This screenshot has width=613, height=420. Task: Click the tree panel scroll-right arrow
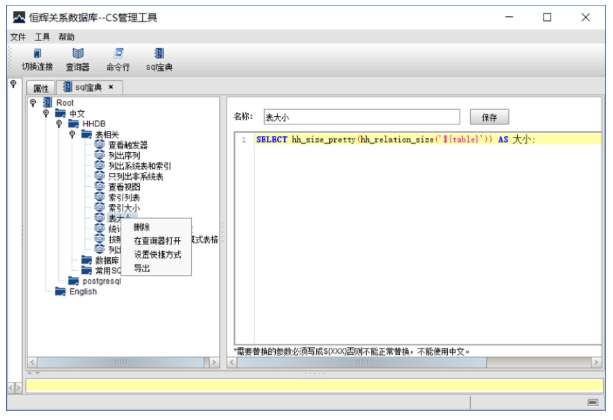tap(214, 363)
